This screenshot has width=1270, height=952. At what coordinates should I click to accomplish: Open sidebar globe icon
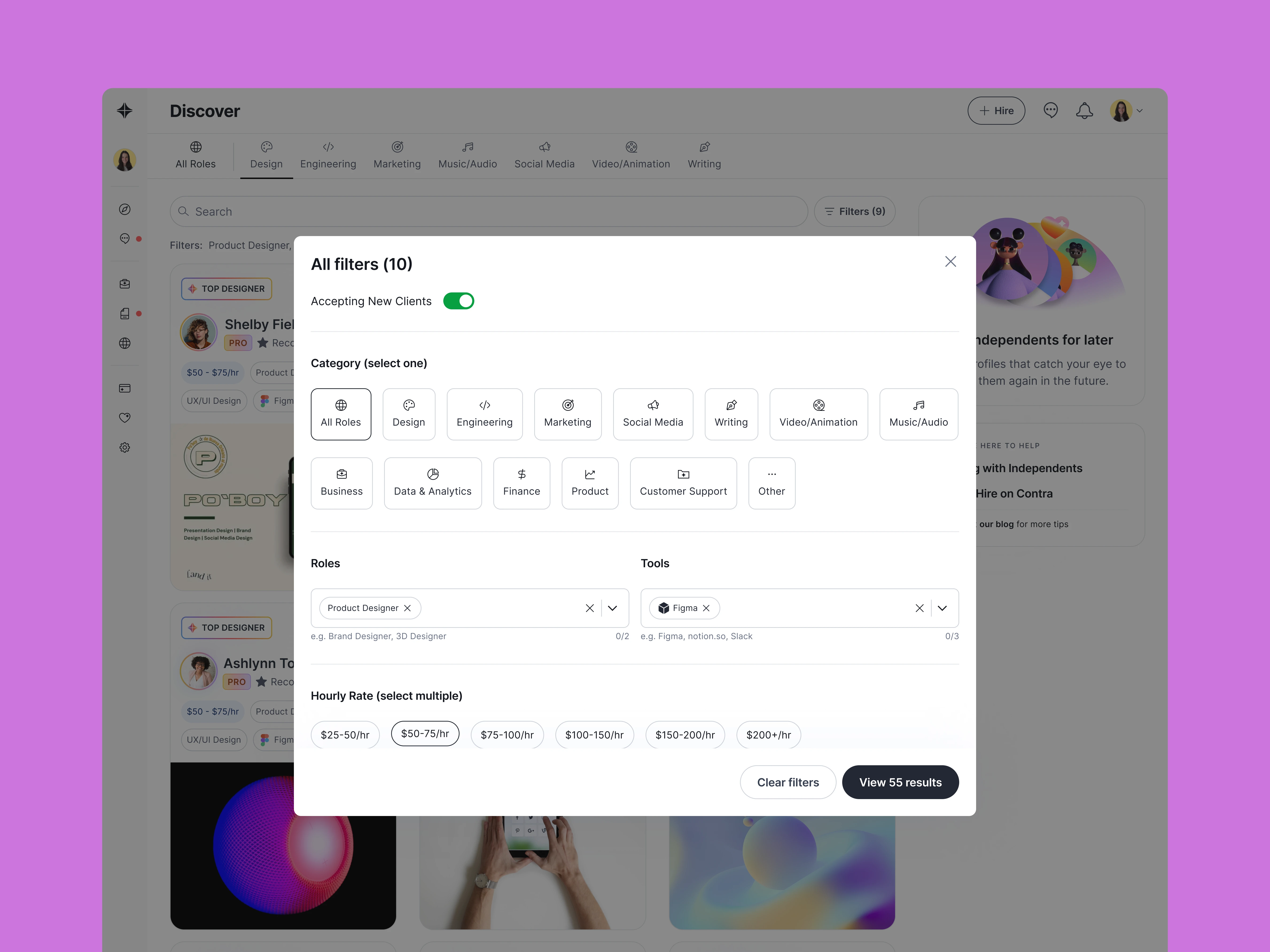(x=125, y=343)
